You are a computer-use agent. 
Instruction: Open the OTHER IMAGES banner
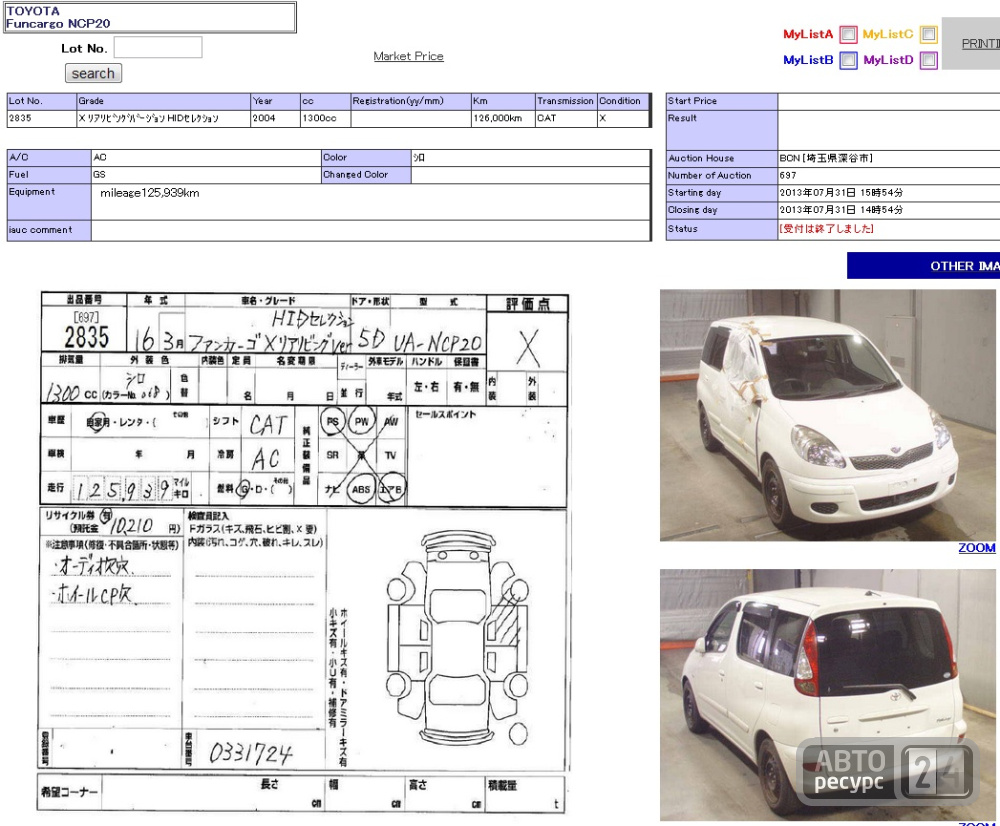click(923, 265)
